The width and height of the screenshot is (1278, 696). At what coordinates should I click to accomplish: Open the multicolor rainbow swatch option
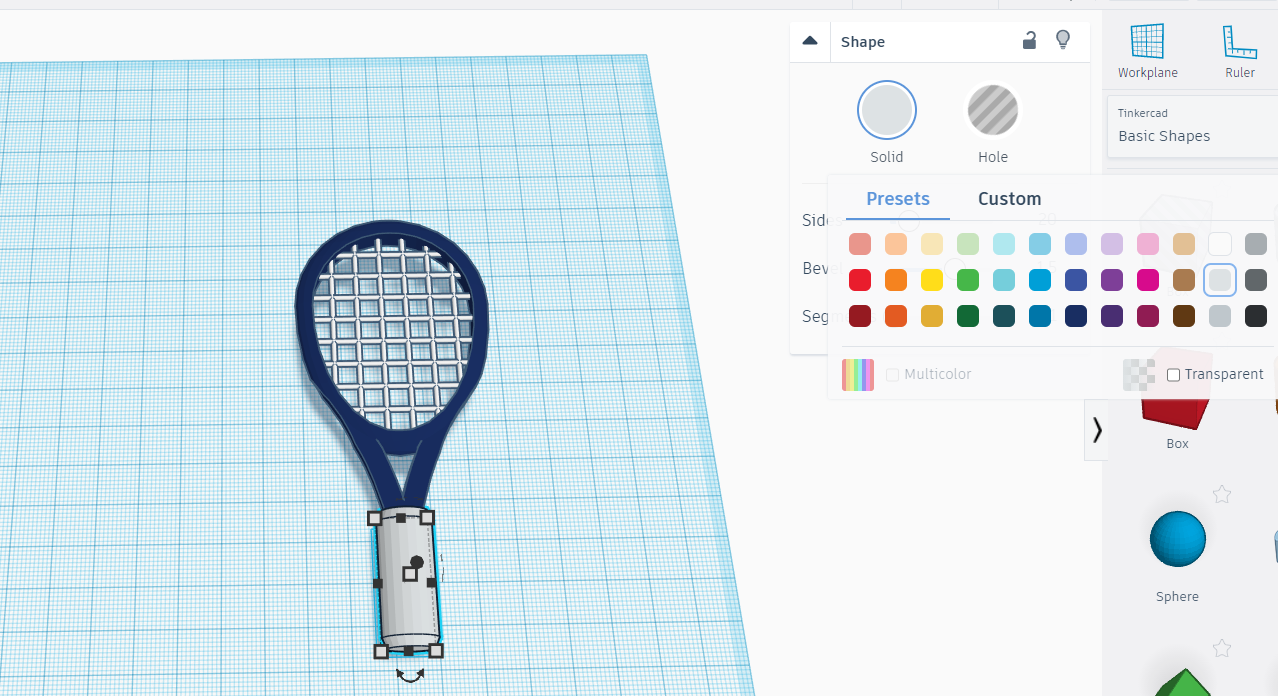[x=857, y=374]
